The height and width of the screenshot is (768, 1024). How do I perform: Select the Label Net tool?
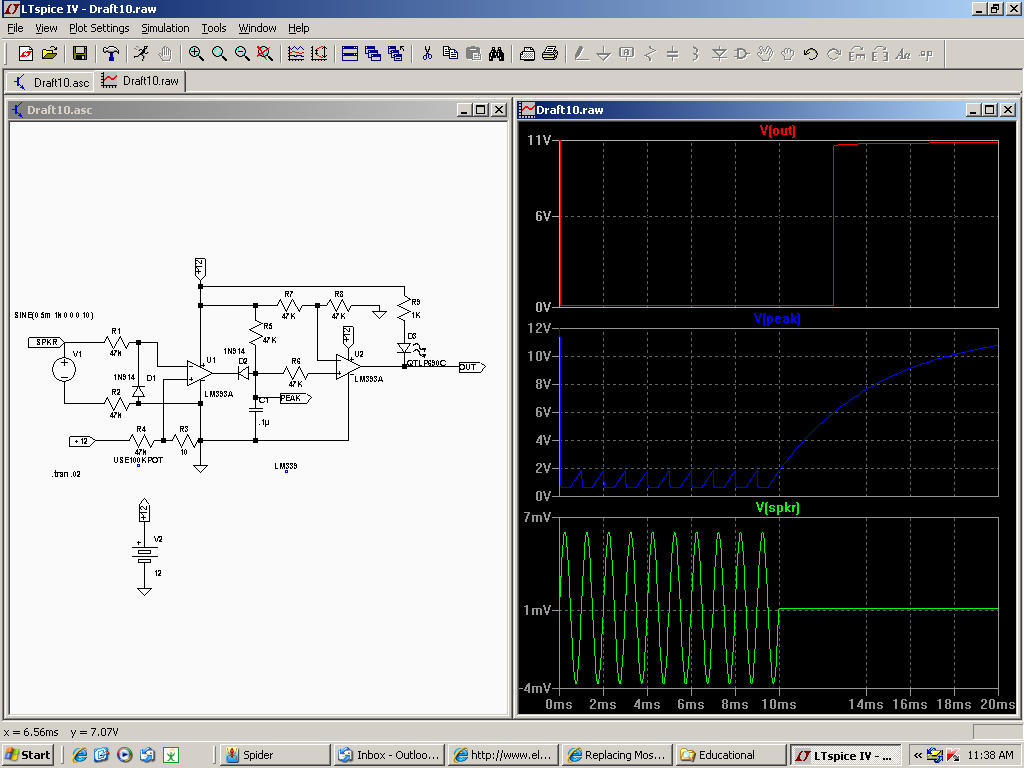[x=626, y=54]
